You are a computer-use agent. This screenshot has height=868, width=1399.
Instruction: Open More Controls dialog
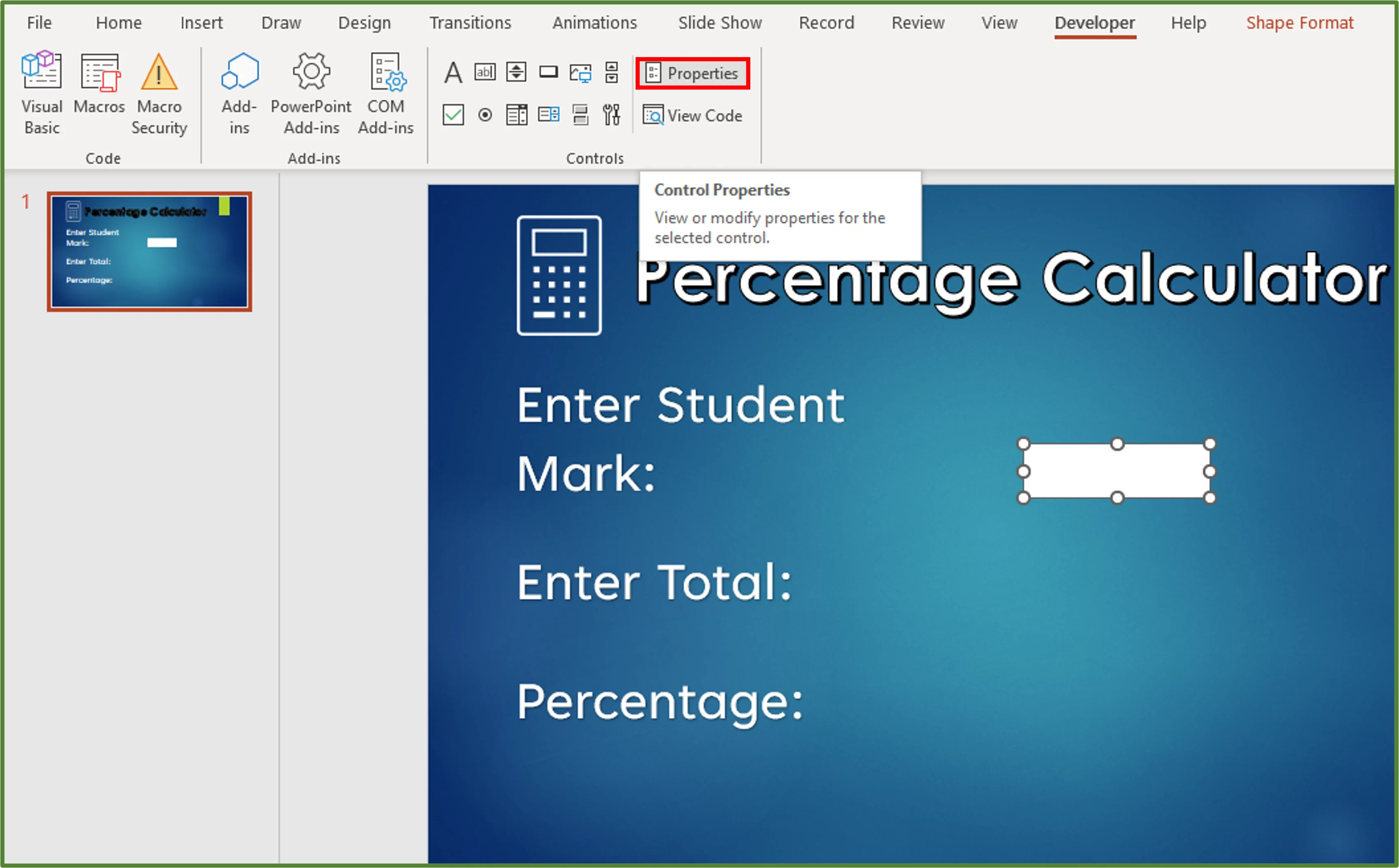tap(612, 115)
